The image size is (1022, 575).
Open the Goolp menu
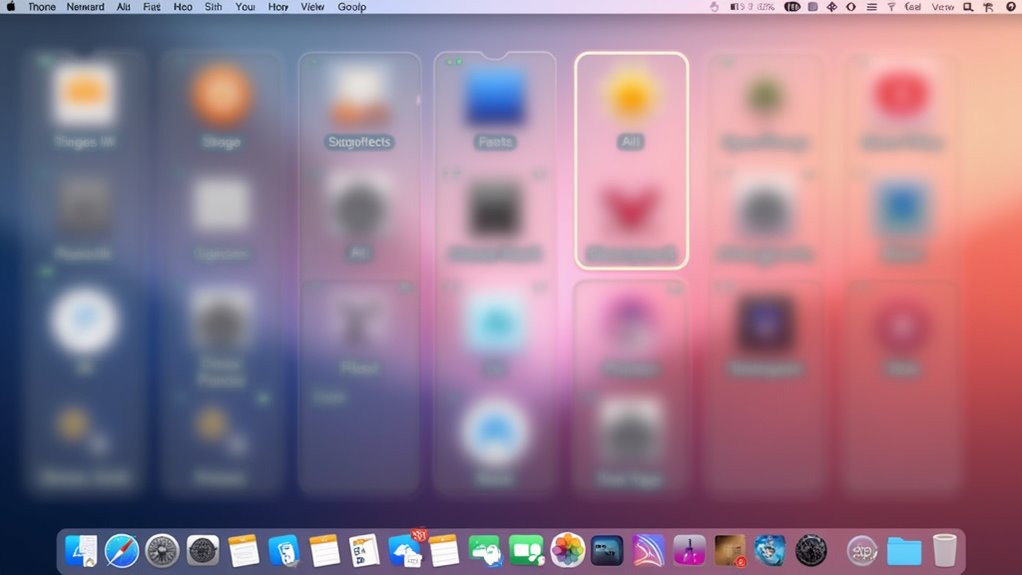[x=352, y=7]
